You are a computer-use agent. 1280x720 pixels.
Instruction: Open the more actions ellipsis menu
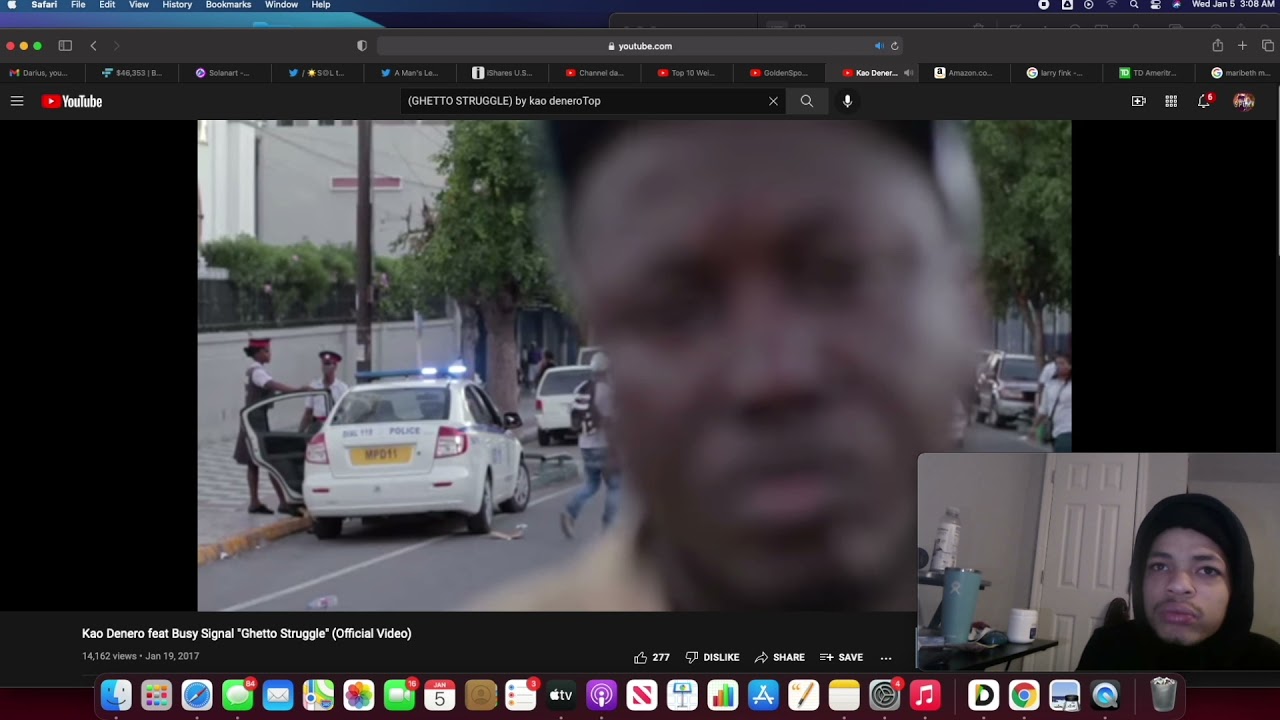885,657
